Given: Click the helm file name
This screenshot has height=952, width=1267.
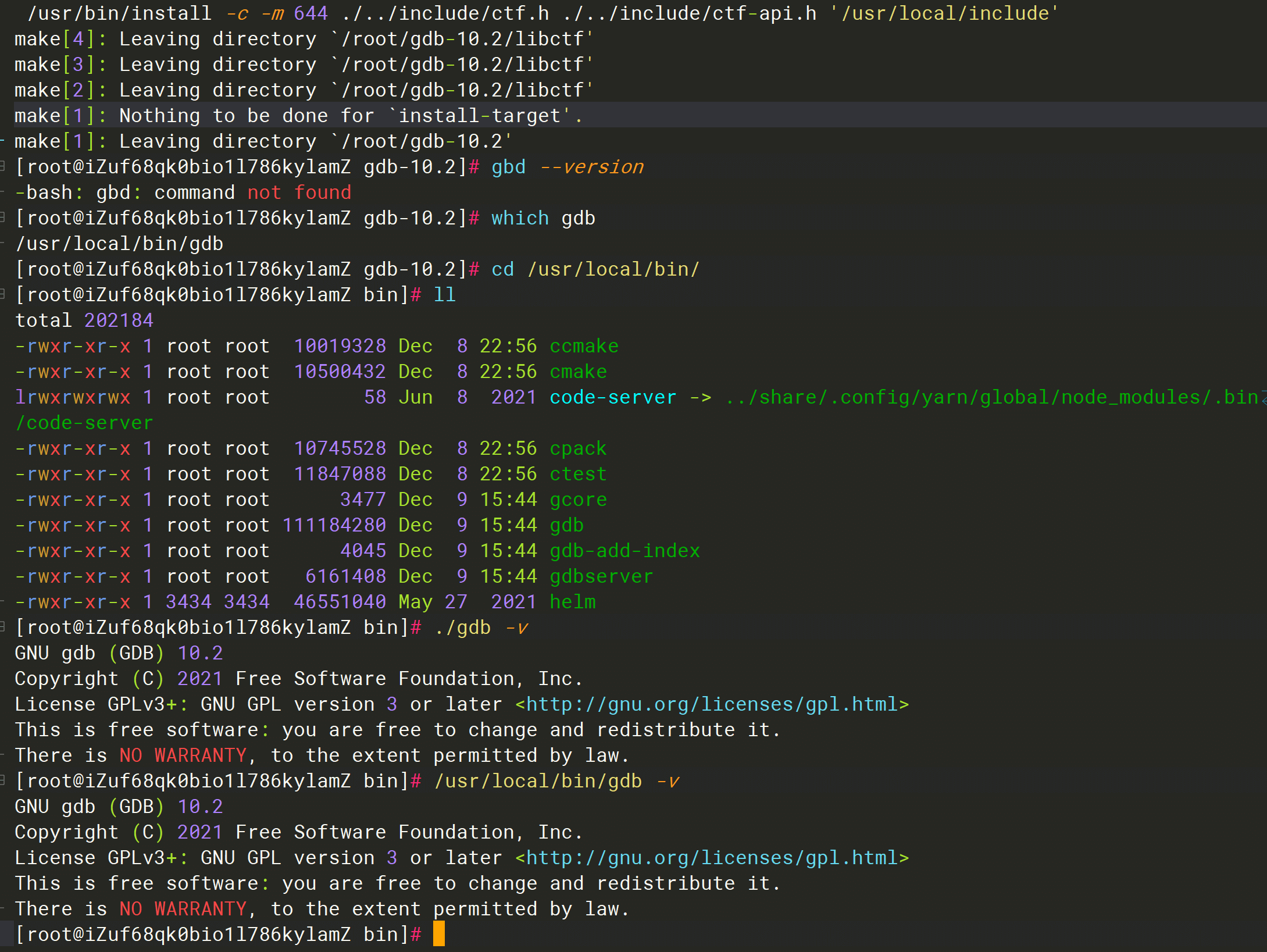Looking at the screenshot, I should (573, 602).
